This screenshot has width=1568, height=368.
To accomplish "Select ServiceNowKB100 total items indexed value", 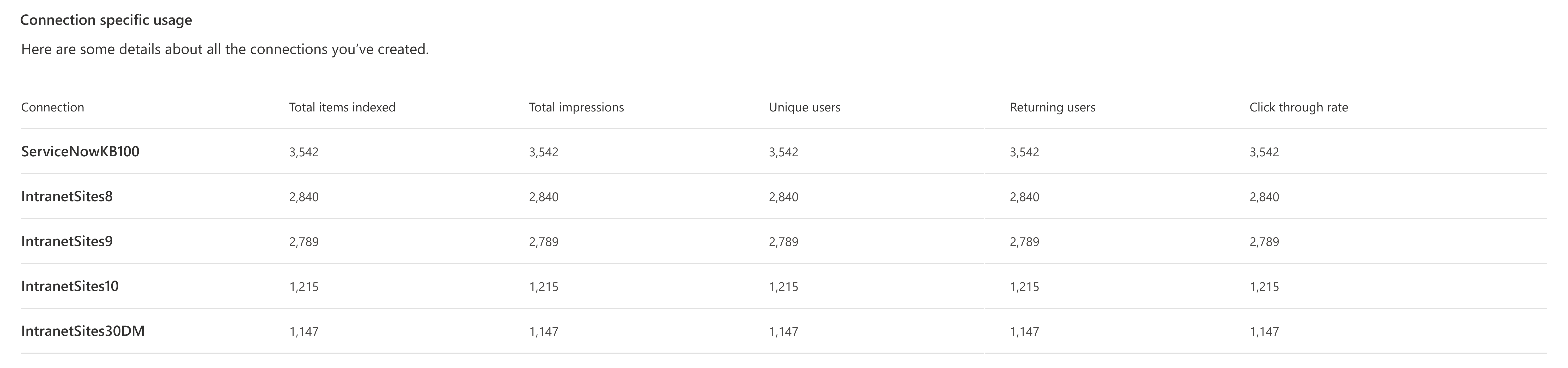I will point(304,152).
